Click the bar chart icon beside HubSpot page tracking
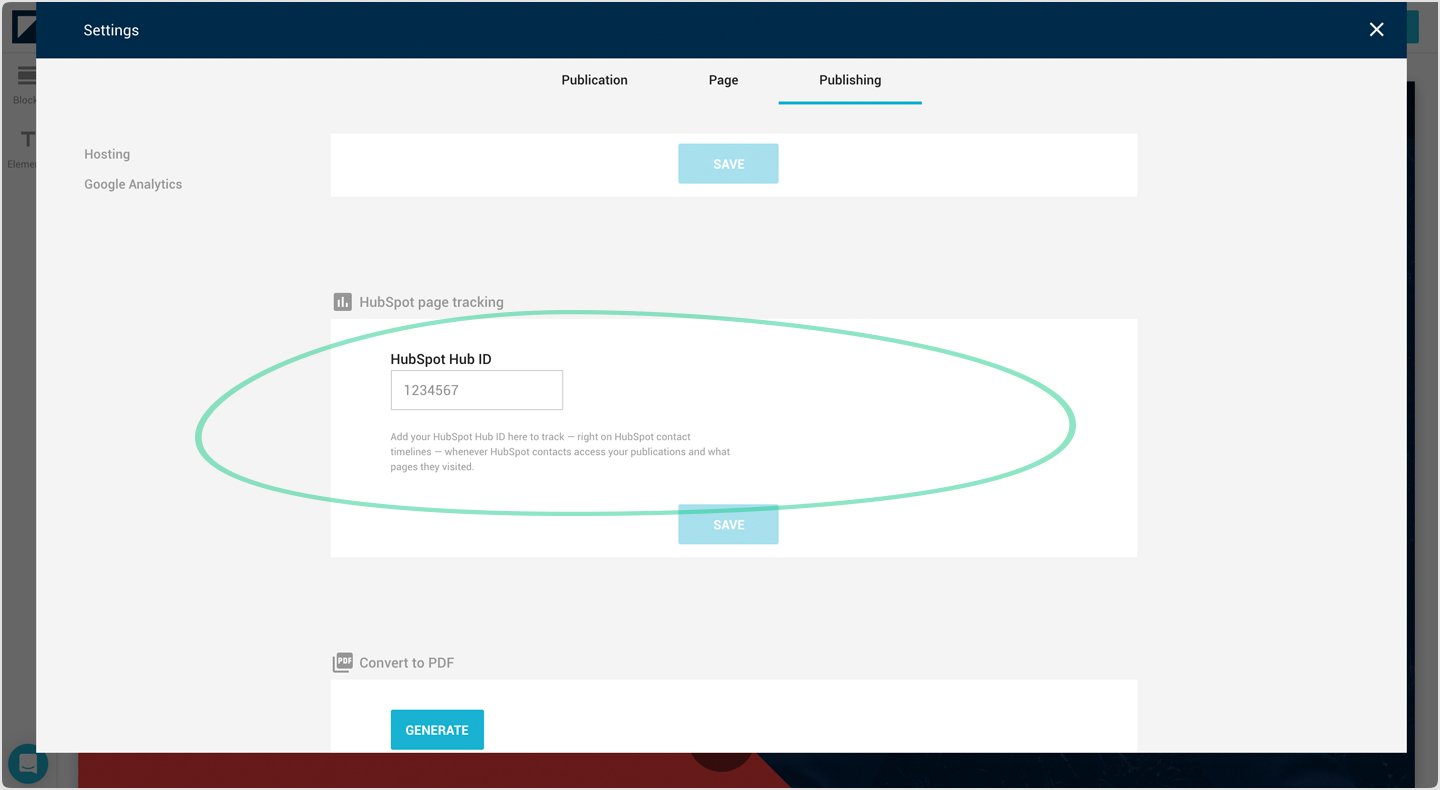This screenshot has width=1440, height=790. point(342,302)
